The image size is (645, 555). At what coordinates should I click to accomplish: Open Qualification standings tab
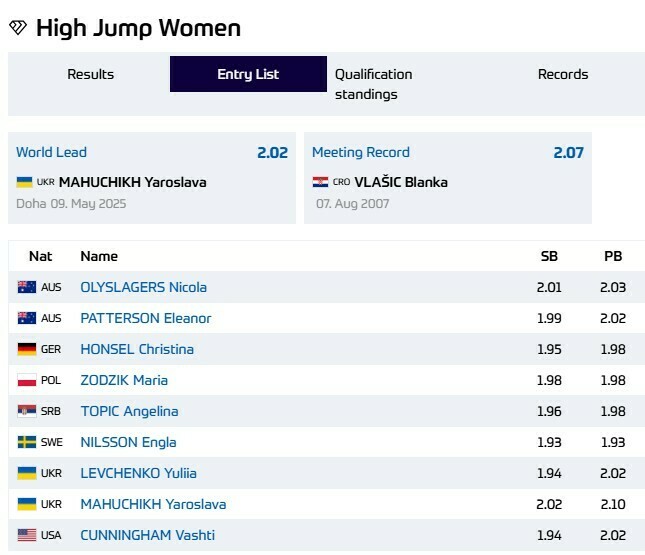point(373,84)
